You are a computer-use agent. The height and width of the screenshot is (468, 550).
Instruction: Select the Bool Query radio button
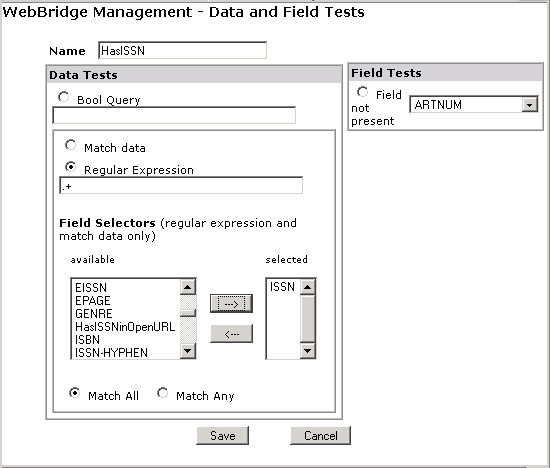(x=63, y=97)
